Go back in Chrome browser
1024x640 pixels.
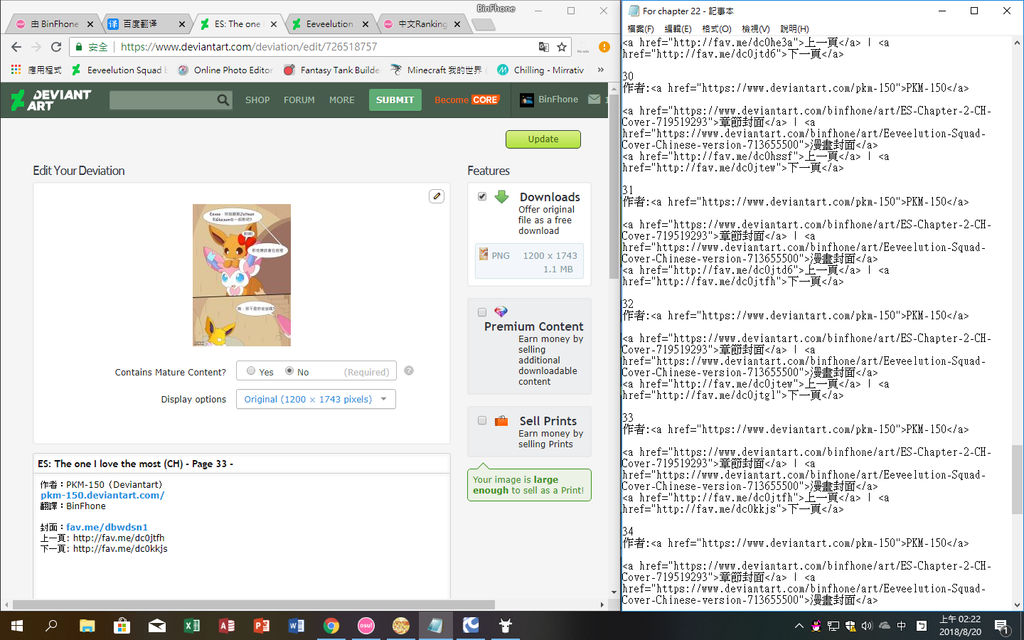point(16,47)
